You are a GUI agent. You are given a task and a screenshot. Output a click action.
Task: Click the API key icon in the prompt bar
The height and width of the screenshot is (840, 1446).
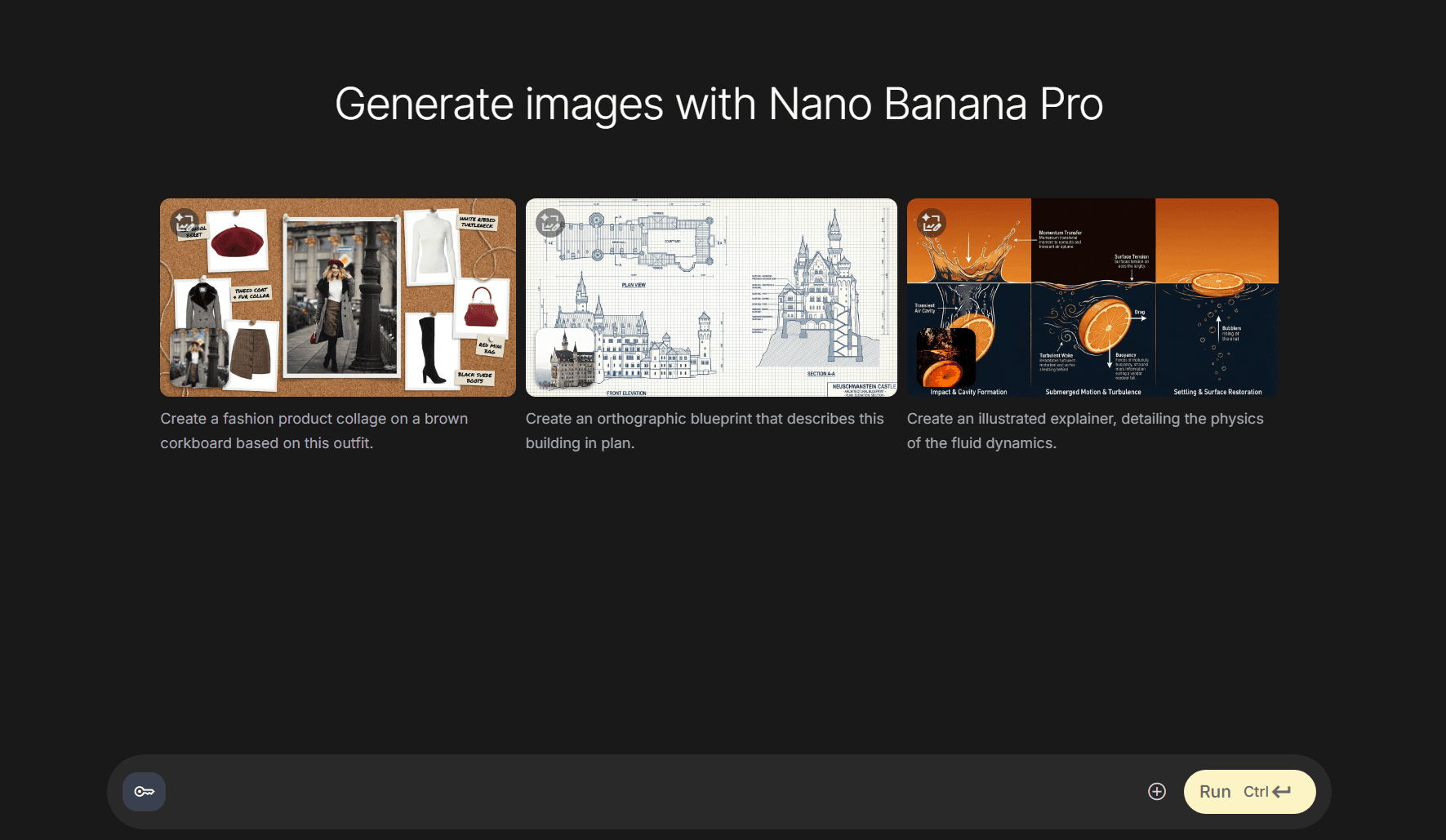144,791
